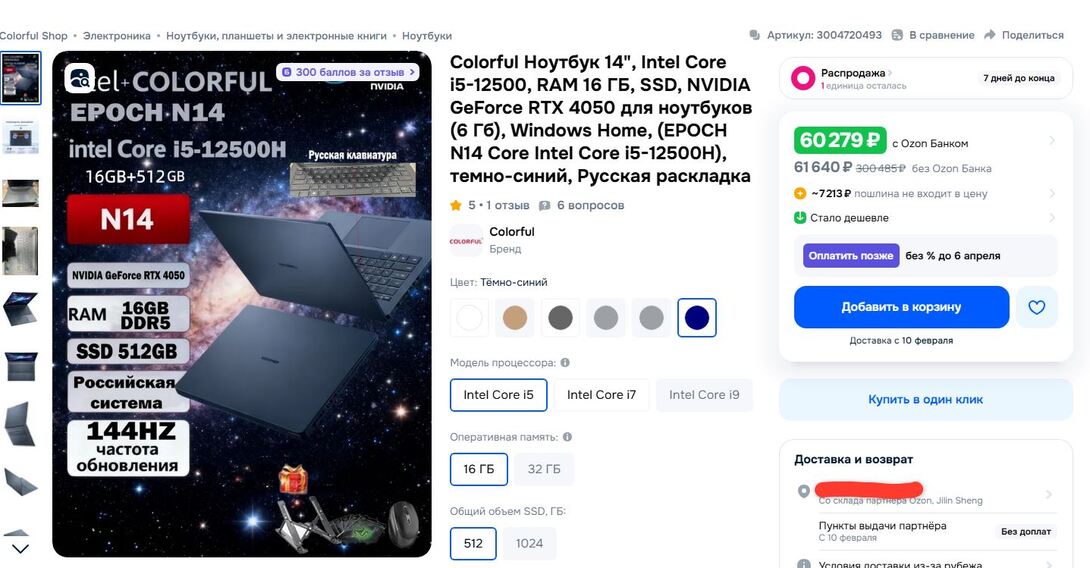Add product to favorites with heart icon
This screenshot has width=1090, height=568.
pos(1036,307)
